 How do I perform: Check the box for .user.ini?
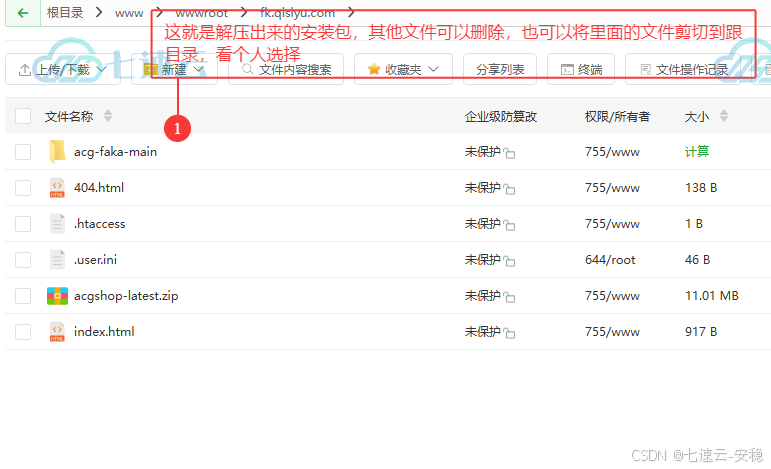23,260
